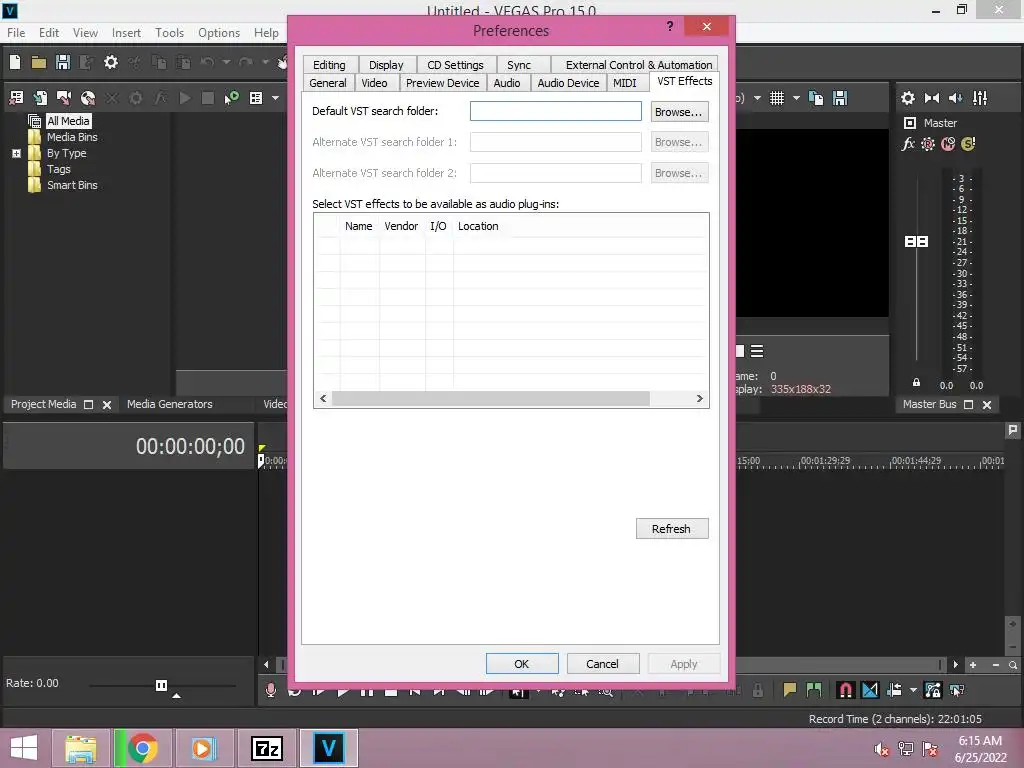Viewport: 1024px width, 768px height.
Task: Copy preview snapshot to clipboard icon
Action: click(x=816, y=98)
